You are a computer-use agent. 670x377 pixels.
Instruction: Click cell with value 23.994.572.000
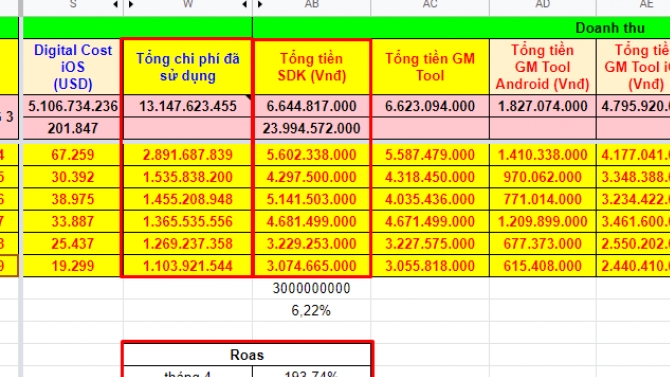click(312, 128)
